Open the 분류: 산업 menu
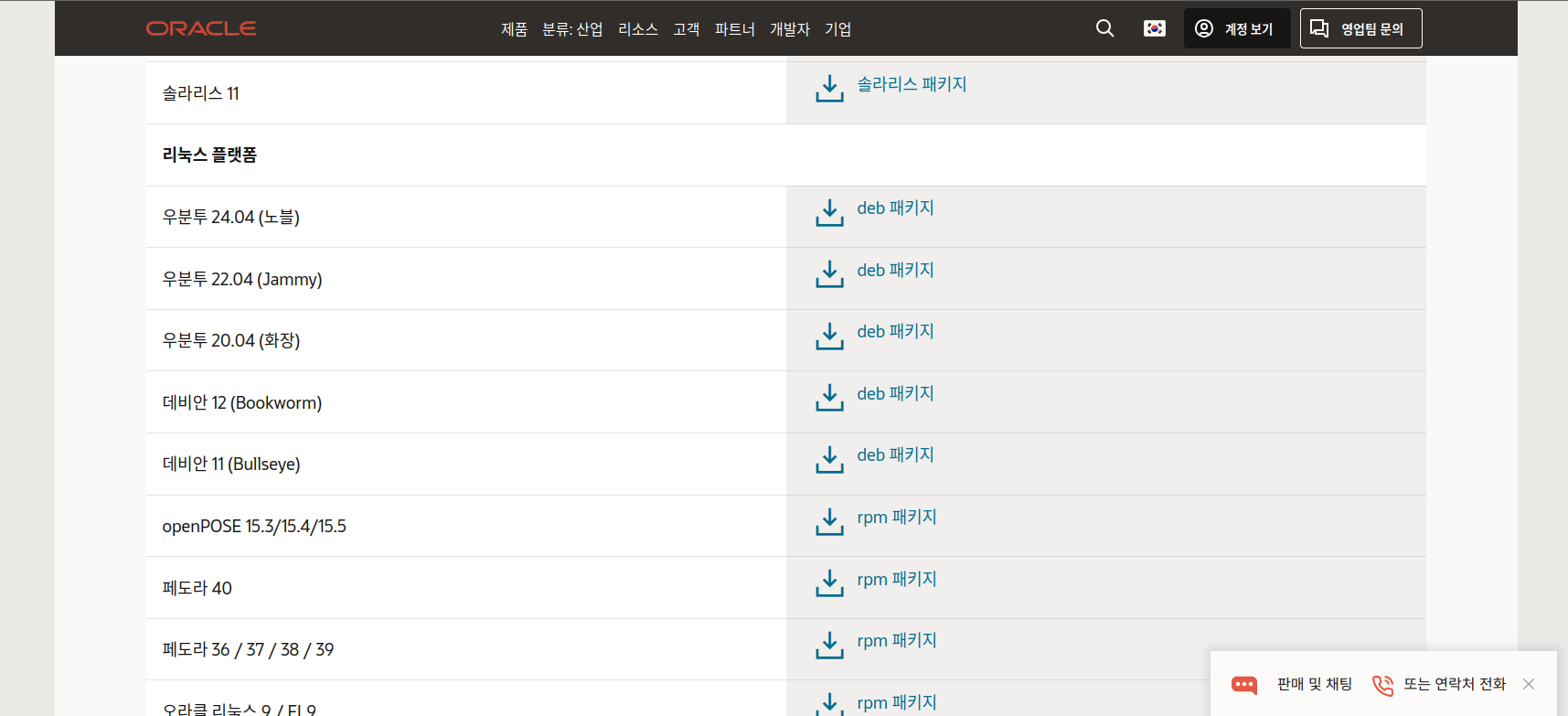This screenshot has width=1568, height=716. [x=572, y=29]
